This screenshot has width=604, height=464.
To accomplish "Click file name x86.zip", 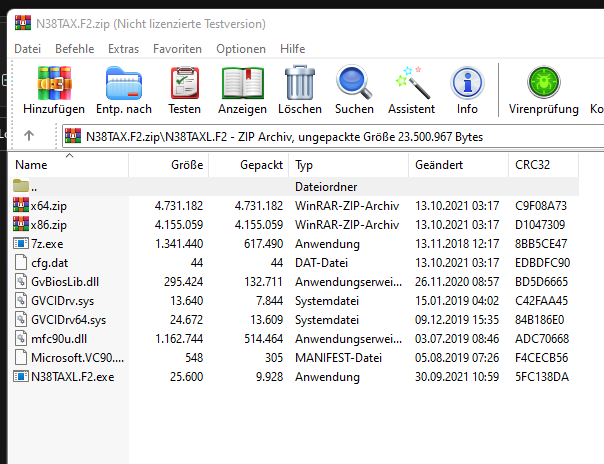I will [49, 225].
